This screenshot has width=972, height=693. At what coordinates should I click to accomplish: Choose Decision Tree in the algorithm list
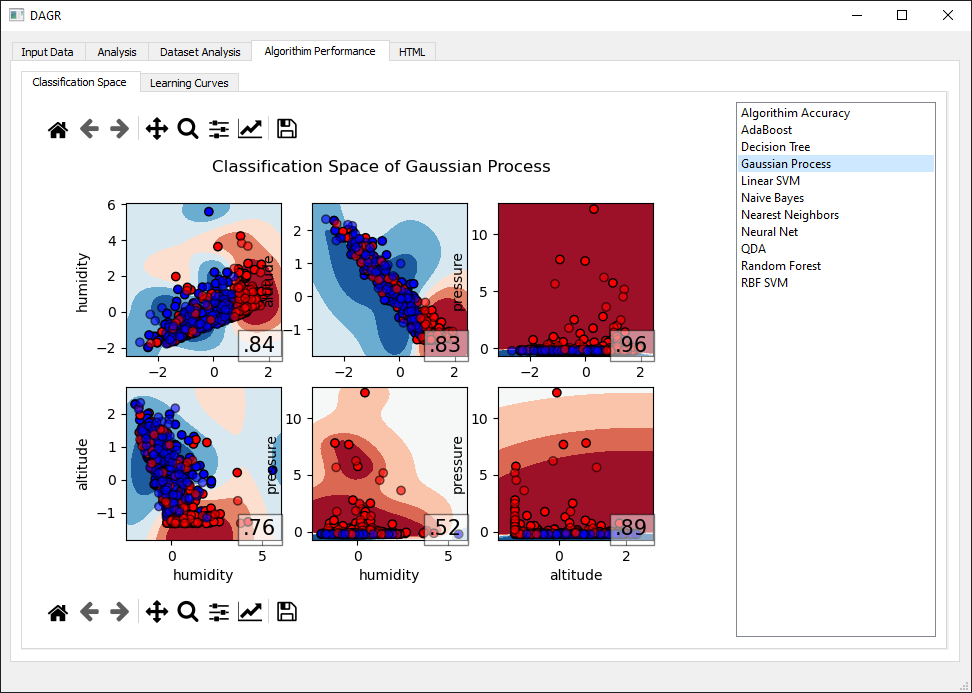point(835,147)
